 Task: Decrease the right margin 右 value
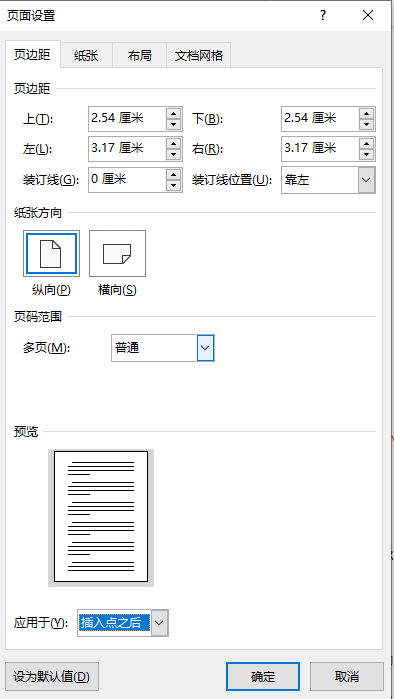coord(367,155)
